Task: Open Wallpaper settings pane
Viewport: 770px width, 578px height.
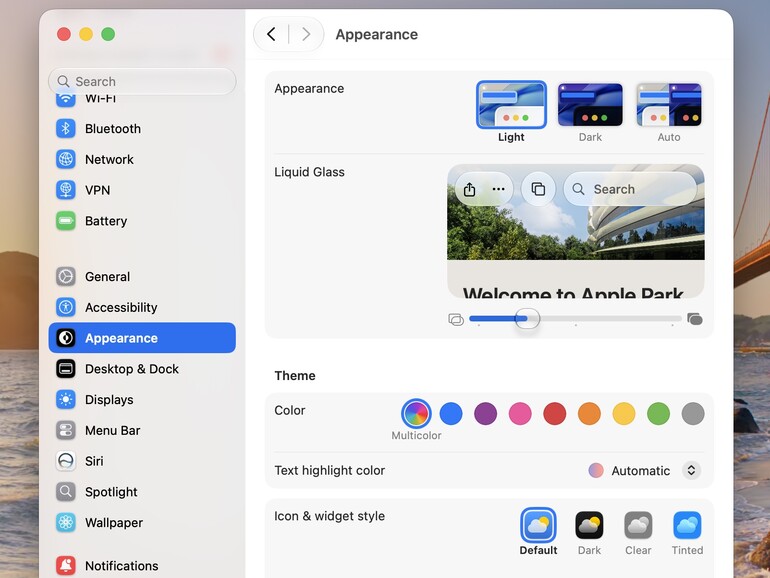Action: 142,523
